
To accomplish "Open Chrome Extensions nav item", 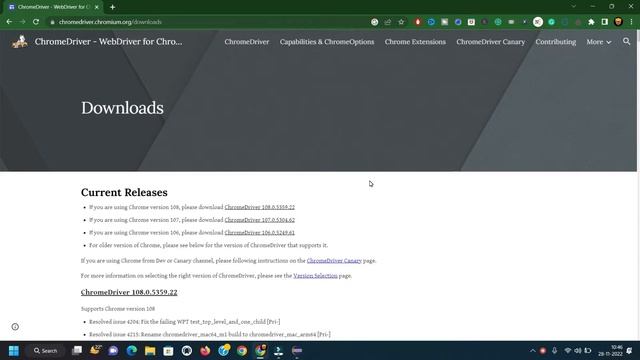I will (415, 42).
